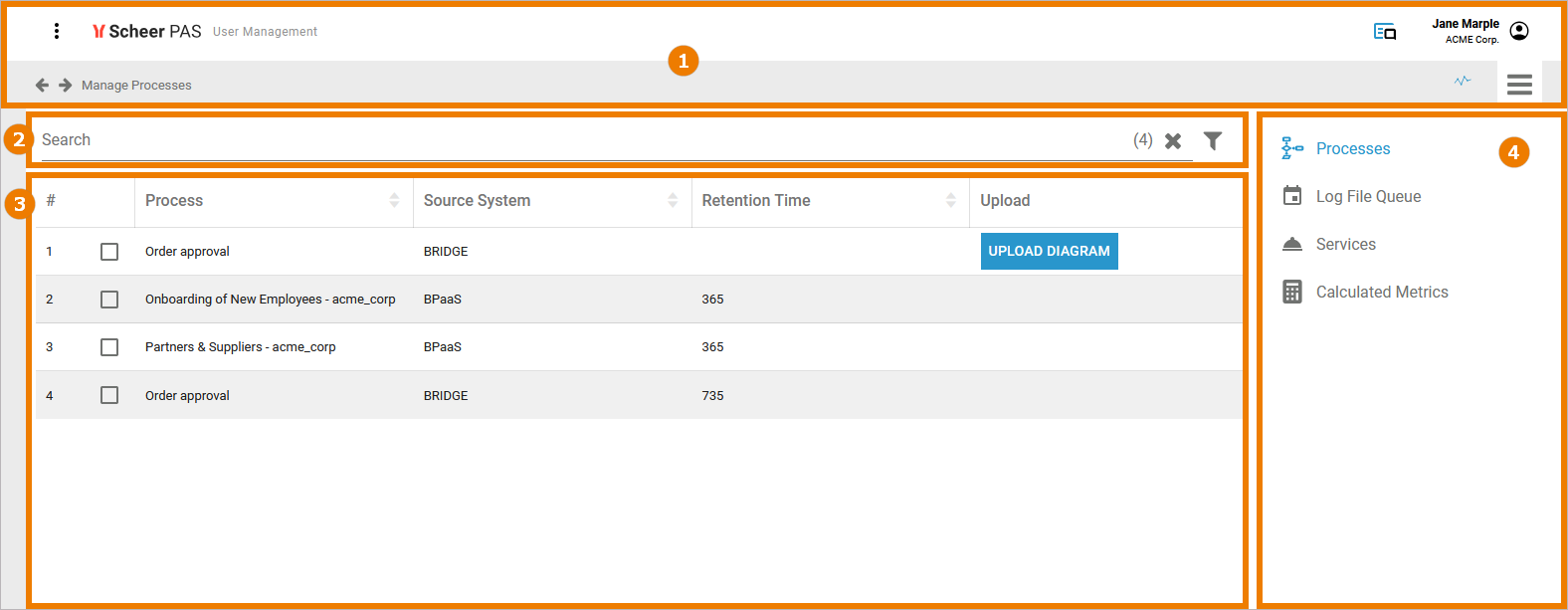This screenshot has height=610, width=1568.
Task: Click into the Search input field
Action: pyautogui.click(x=577, y=140)
